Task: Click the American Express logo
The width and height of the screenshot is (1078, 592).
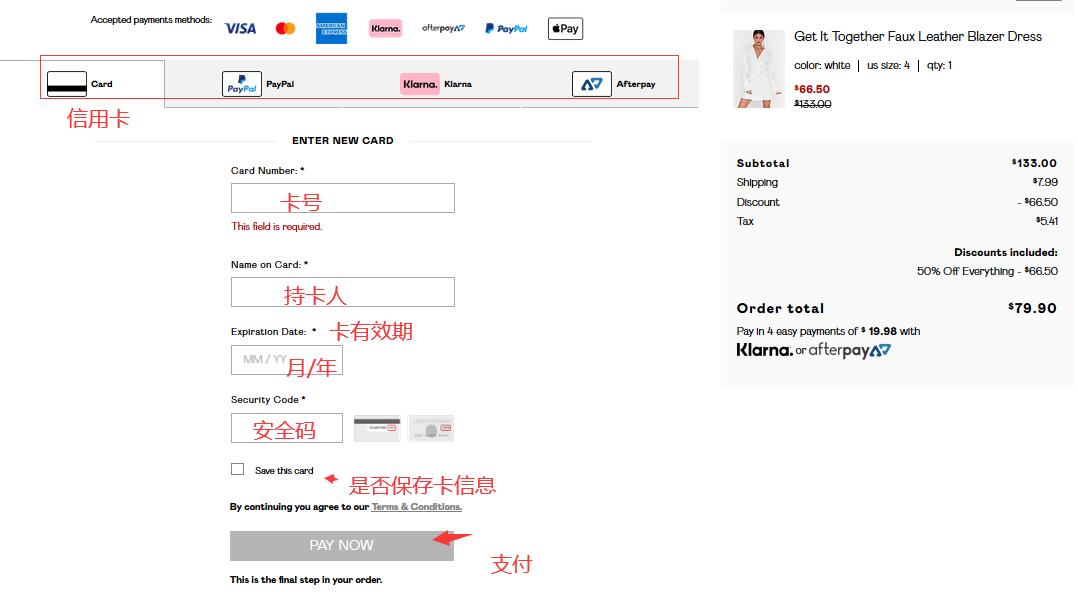Action: 331,28
